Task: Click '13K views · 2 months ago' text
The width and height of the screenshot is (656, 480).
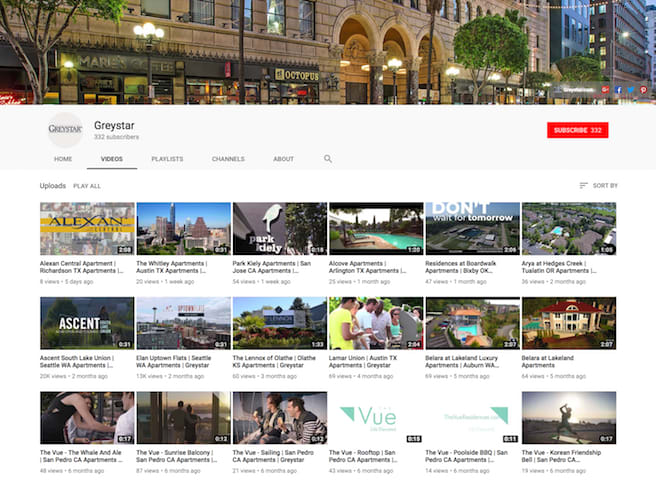Action: tap(170, 376)
